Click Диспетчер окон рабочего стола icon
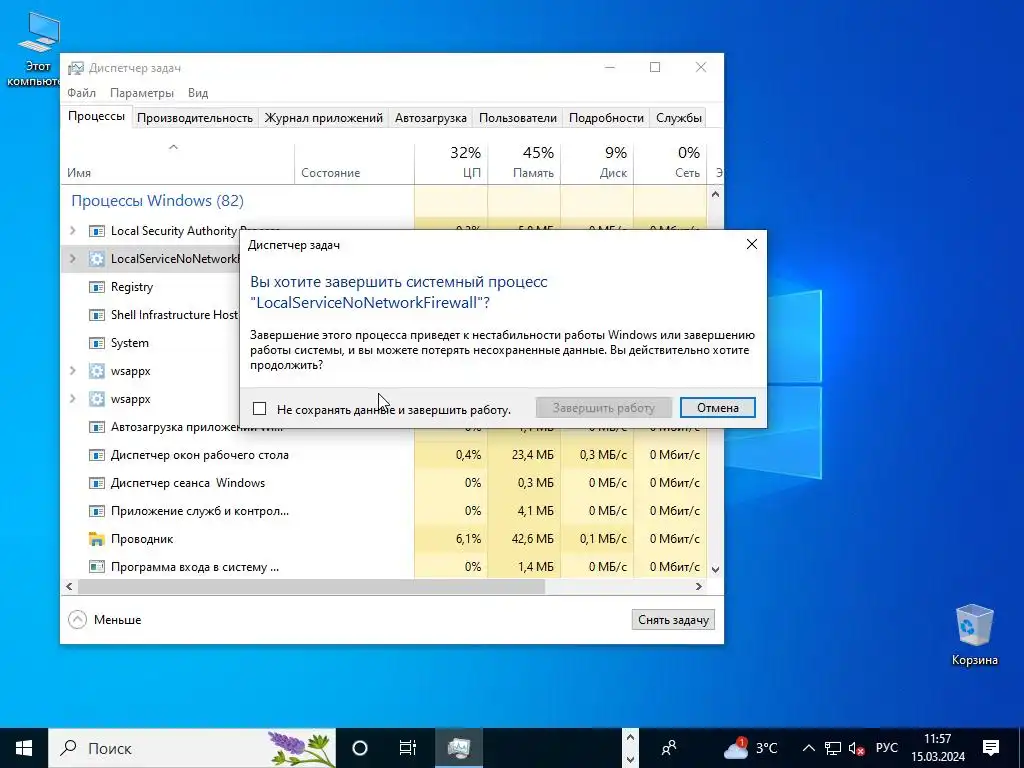The height and width of the screenshot is (768, 1024). coord(97,455)
